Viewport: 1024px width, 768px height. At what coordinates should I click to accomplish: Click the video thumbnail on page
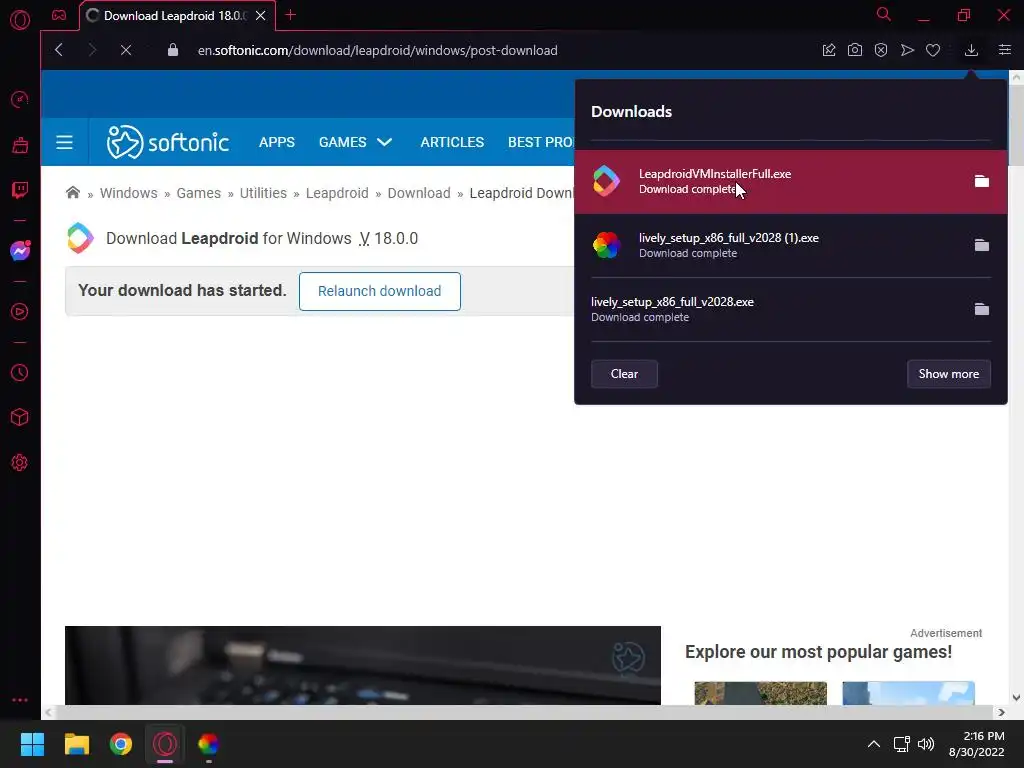pyautogui.click(x=362, y=665)
